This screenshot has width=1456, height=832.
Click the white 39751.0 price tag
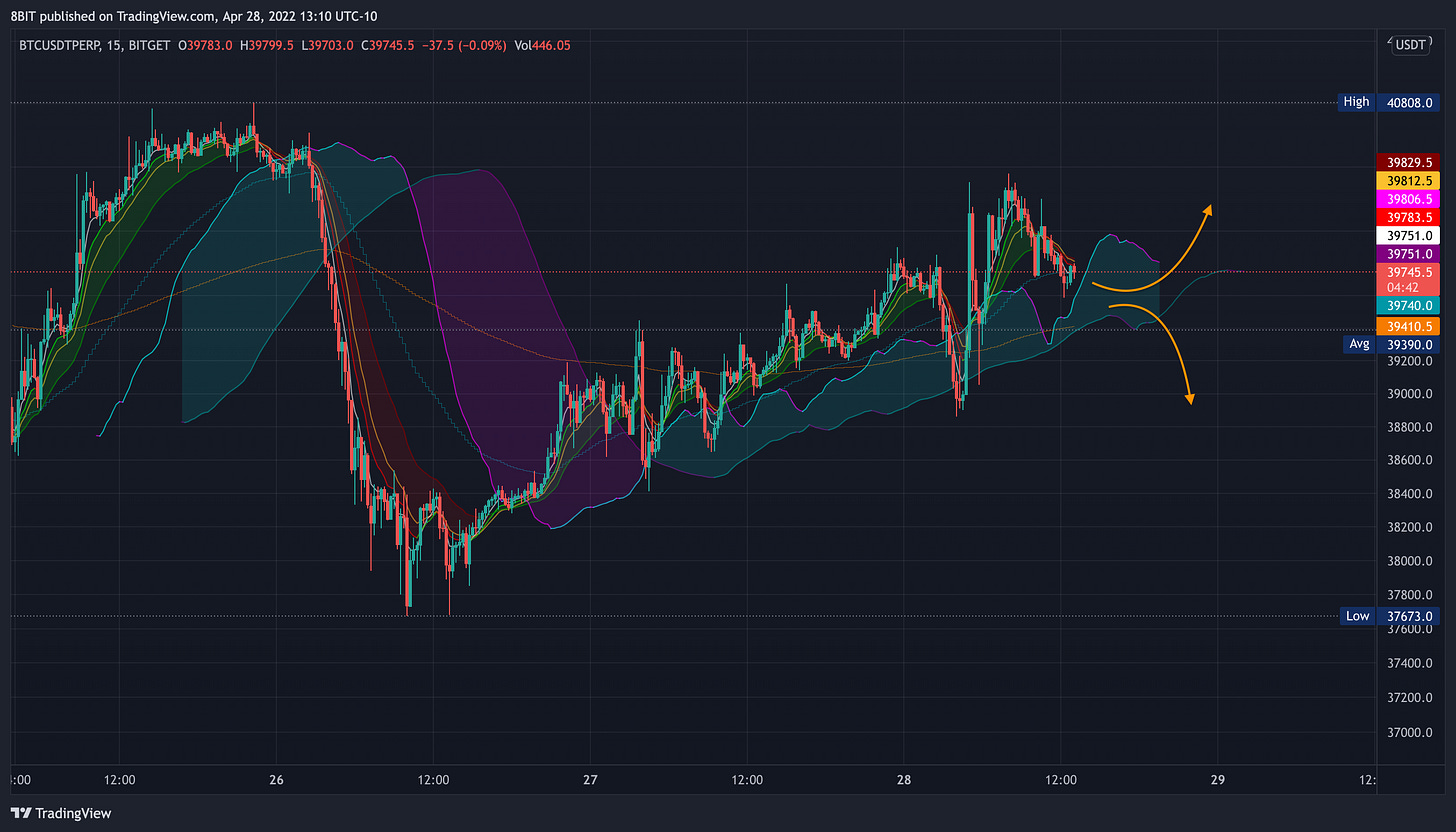(x=1407, y=236)
